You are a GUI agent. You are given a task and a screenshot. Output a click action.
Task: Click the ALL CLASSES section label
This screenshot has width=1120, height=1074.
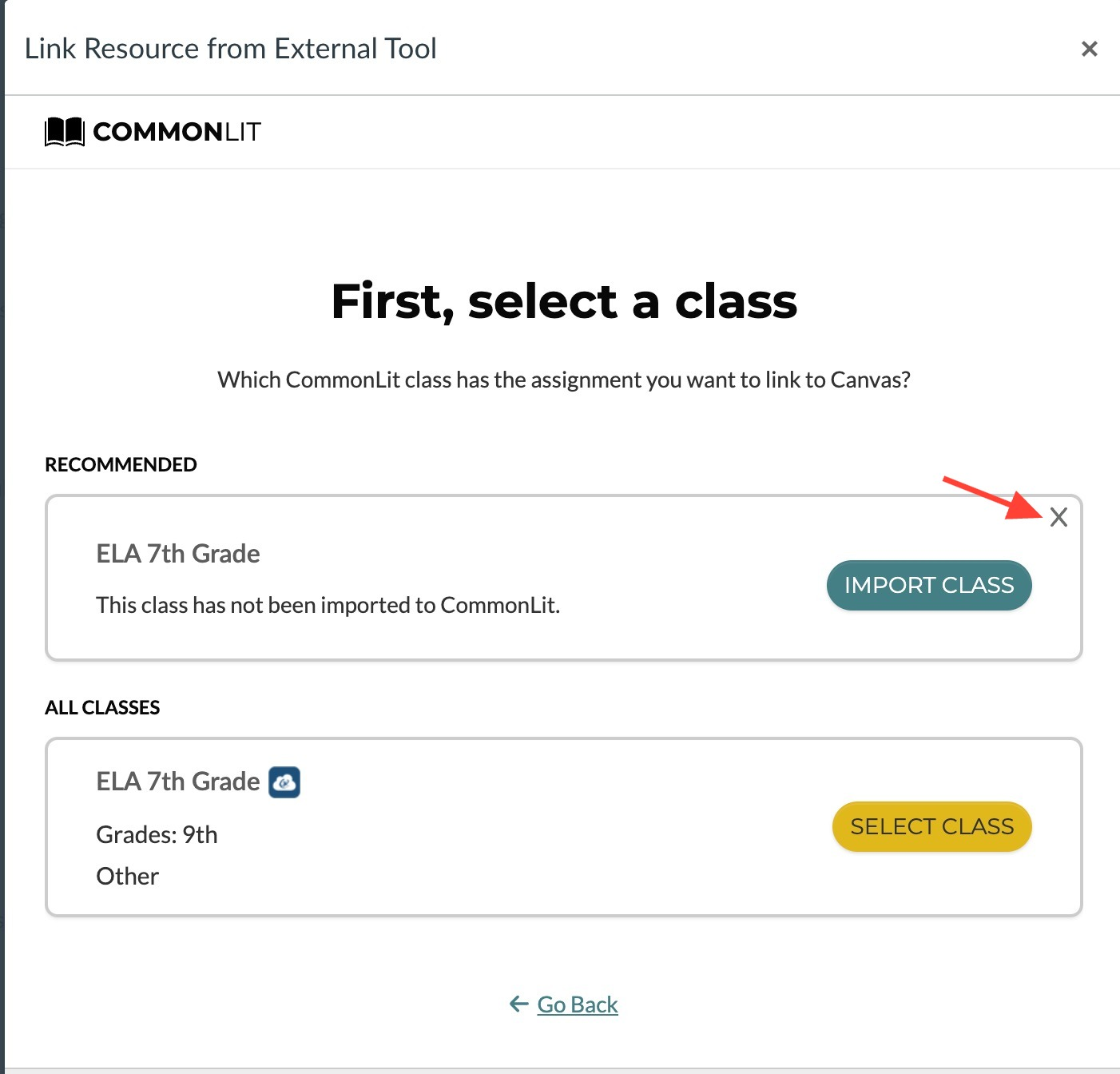point(102,708)
